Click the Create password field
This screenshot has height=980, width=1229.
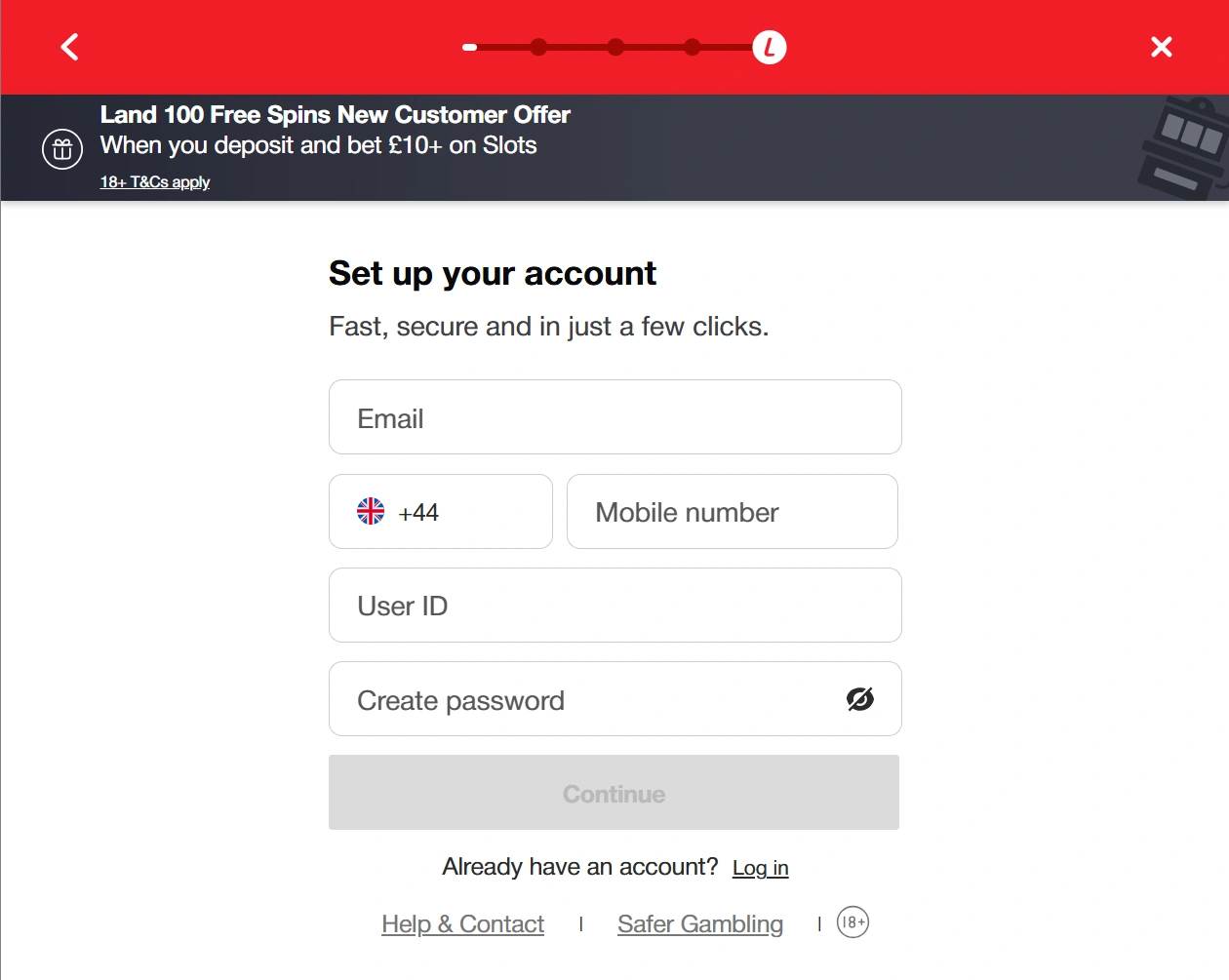(585, 698)
